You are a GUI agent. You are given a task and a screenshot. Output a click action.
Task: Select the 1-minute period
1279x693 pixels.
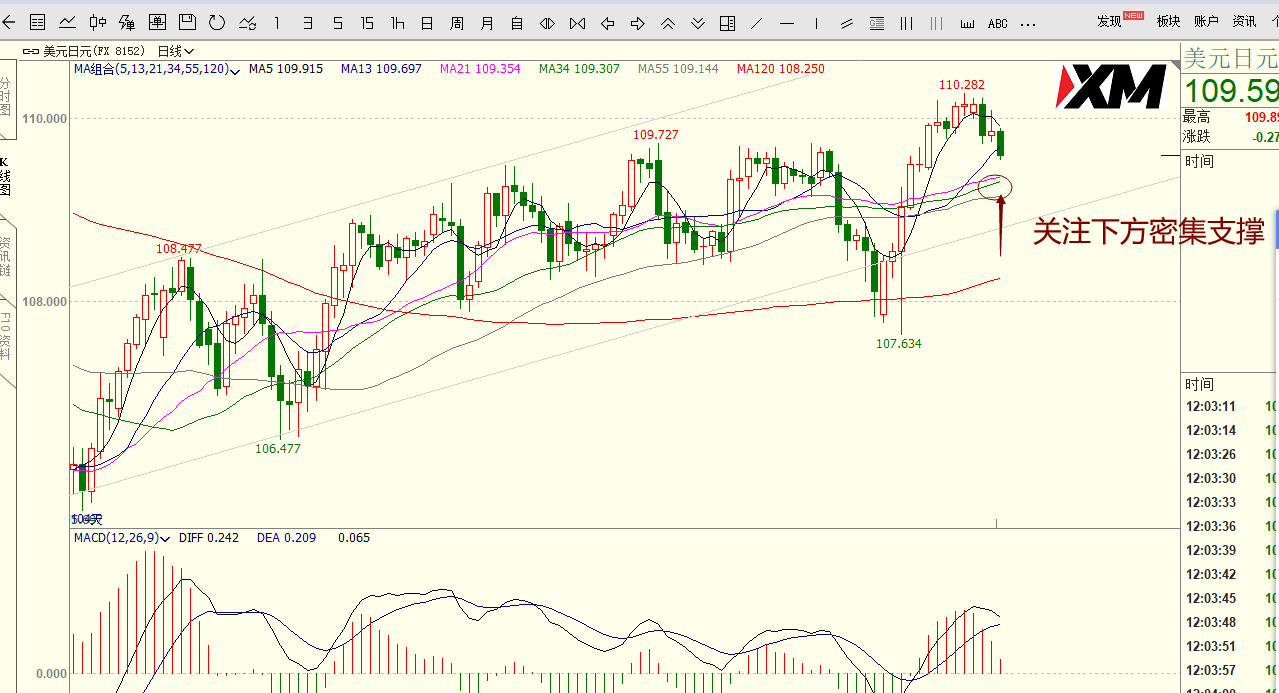pyautogui.click(x=277, y=22)
